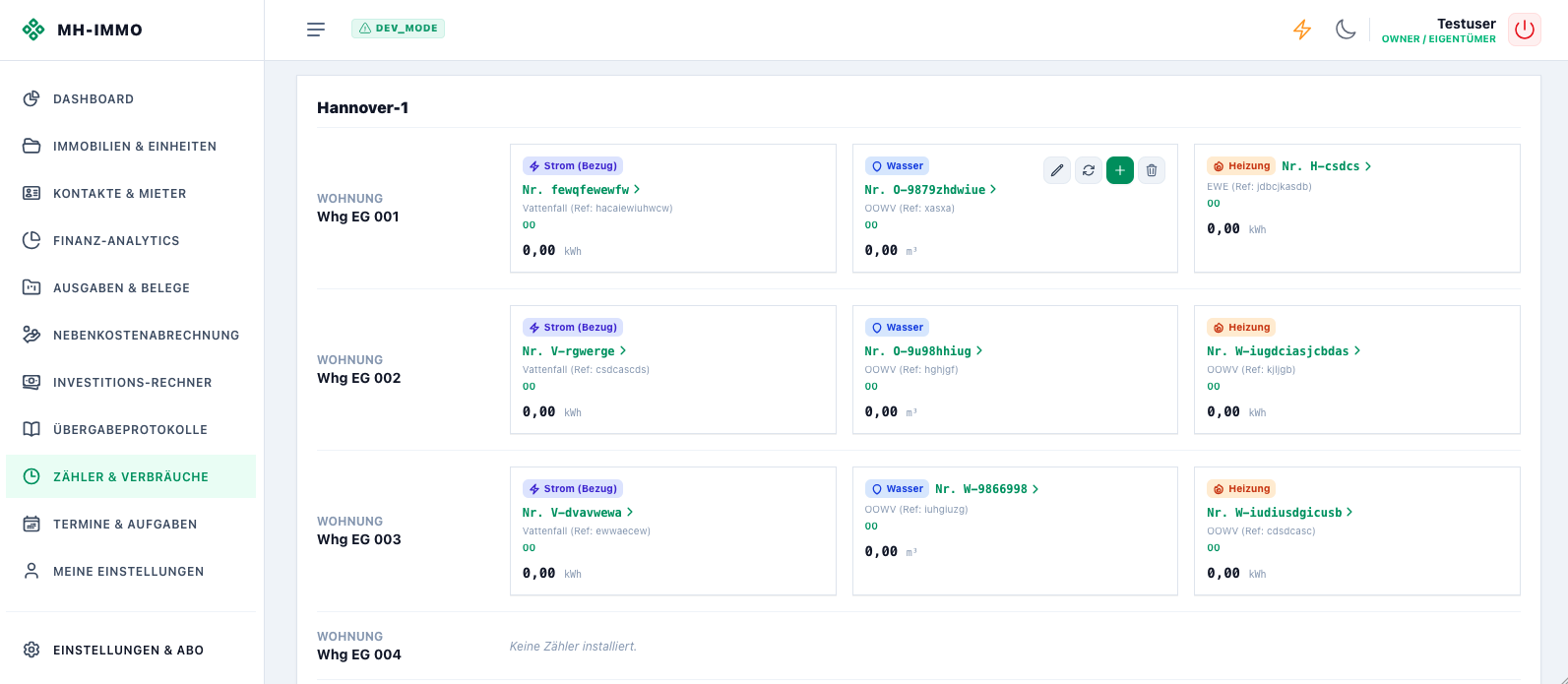Navigate to Finanz-Analytics
The width and height of the screenshot is (1568, 684).
click(x=131, y=240)
